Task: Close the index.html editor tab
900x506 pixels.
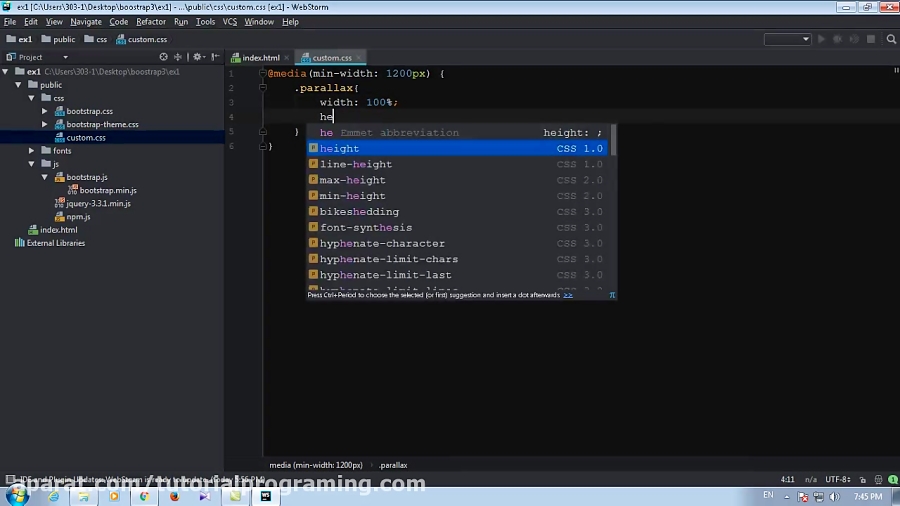Action: click(x=286, y=57)
